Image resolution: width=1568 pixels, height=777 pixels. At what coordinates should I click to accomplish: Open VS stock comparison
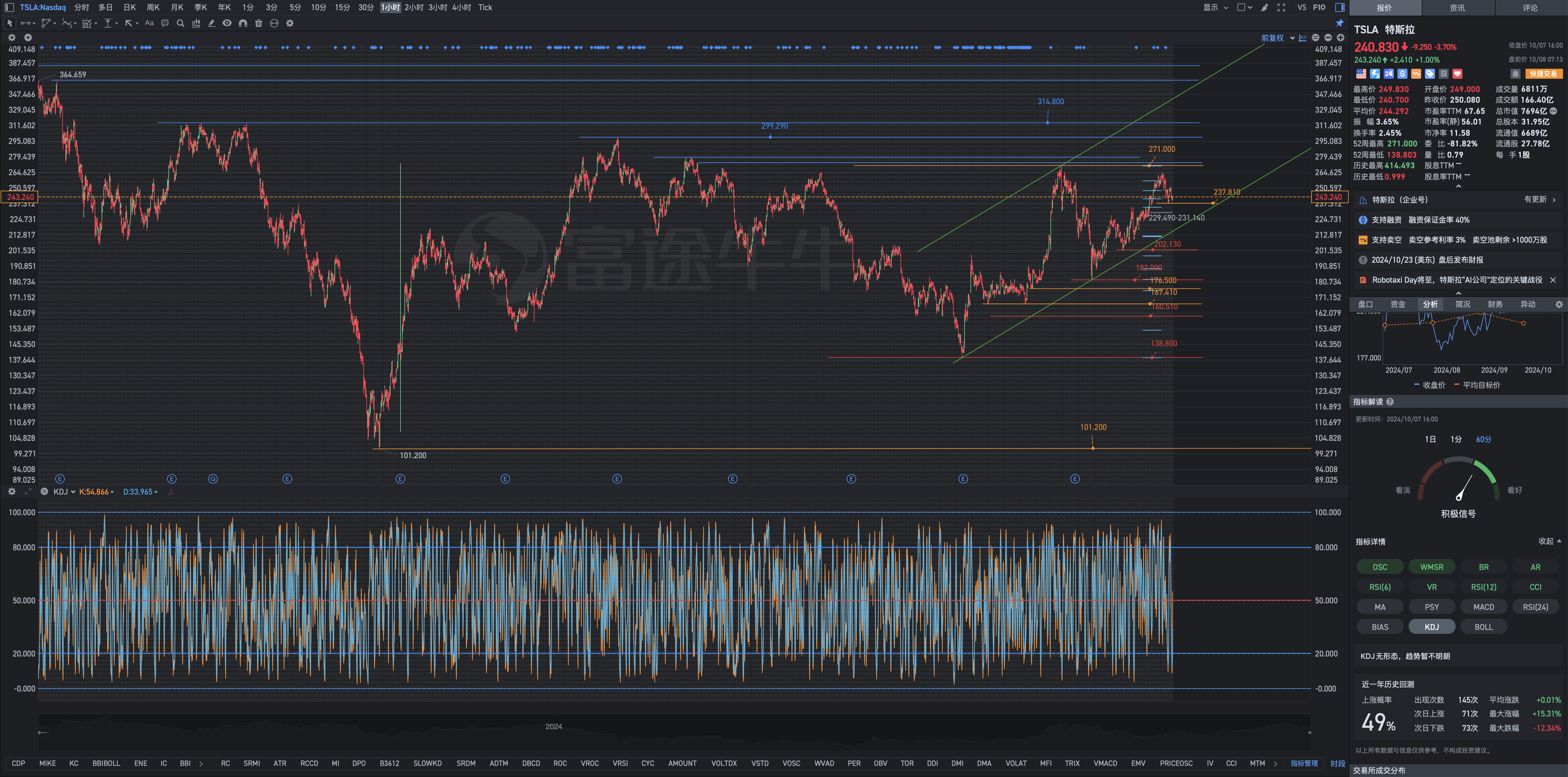click(1302, 7)
